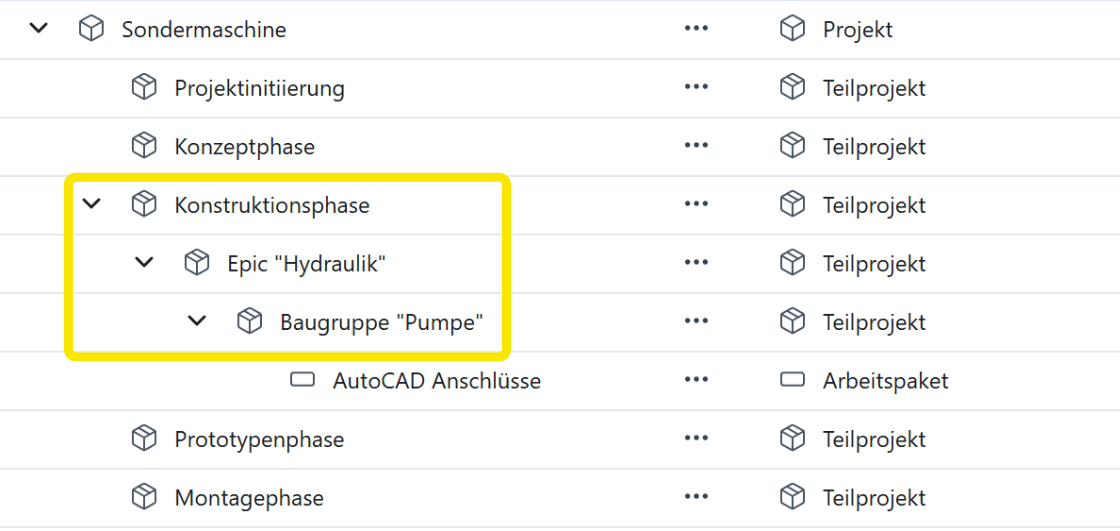Open the three-dot menu for AutoCAD Anschlüsse

696,380
